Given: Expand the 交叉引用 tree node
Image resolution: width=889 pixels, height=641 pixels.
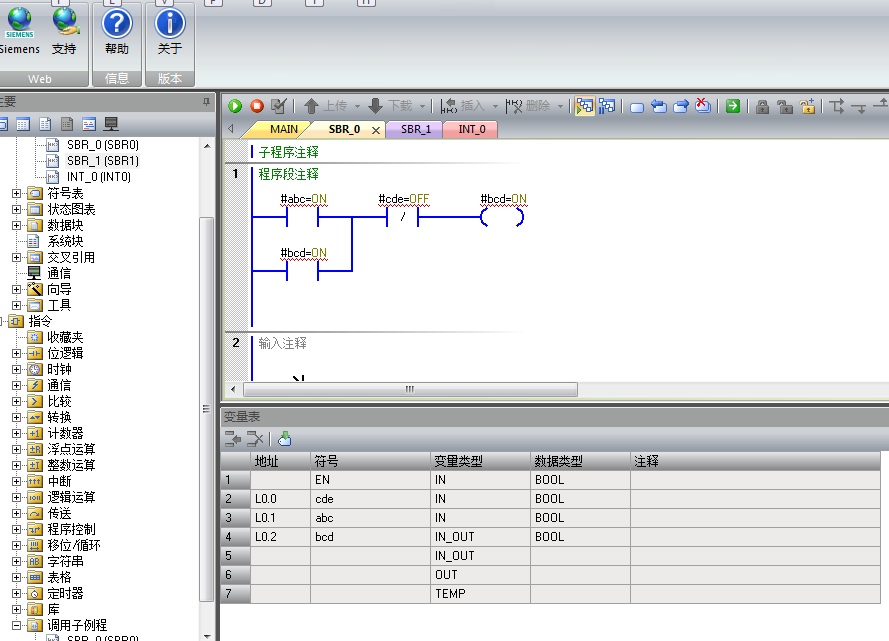Looking at the screenshot, I should (16, 257).
